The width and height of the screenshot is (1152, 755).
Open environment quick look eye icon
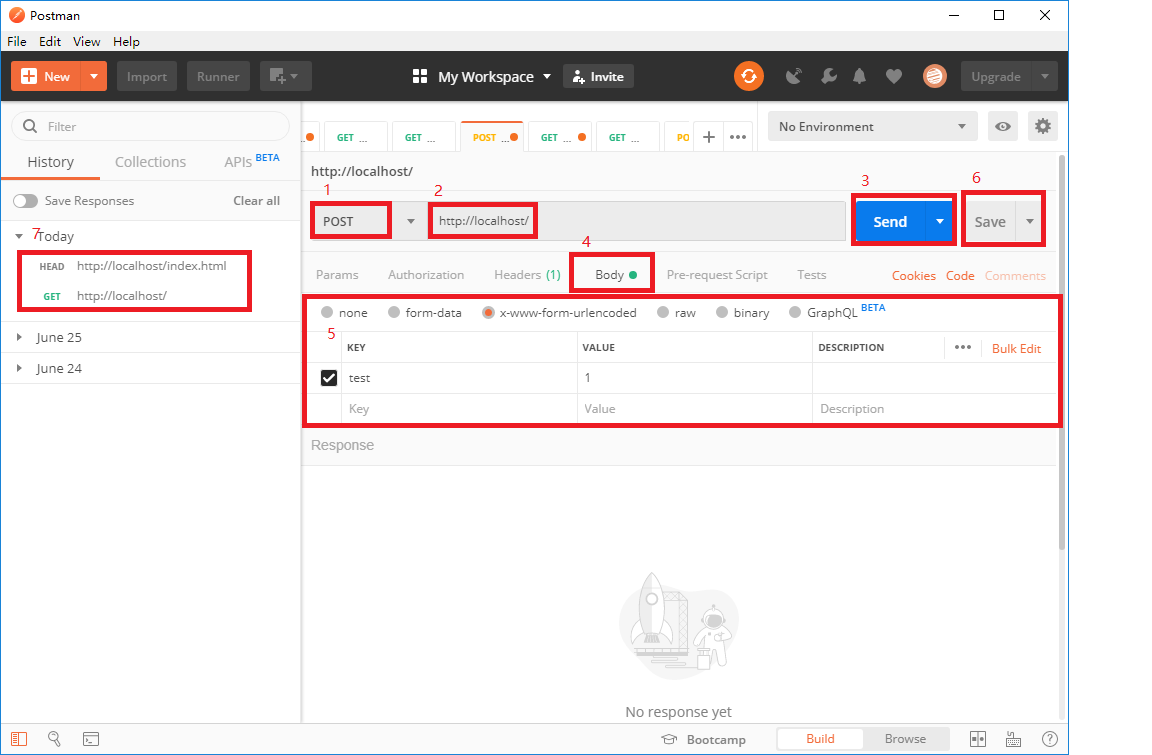tap(1003, 126)
